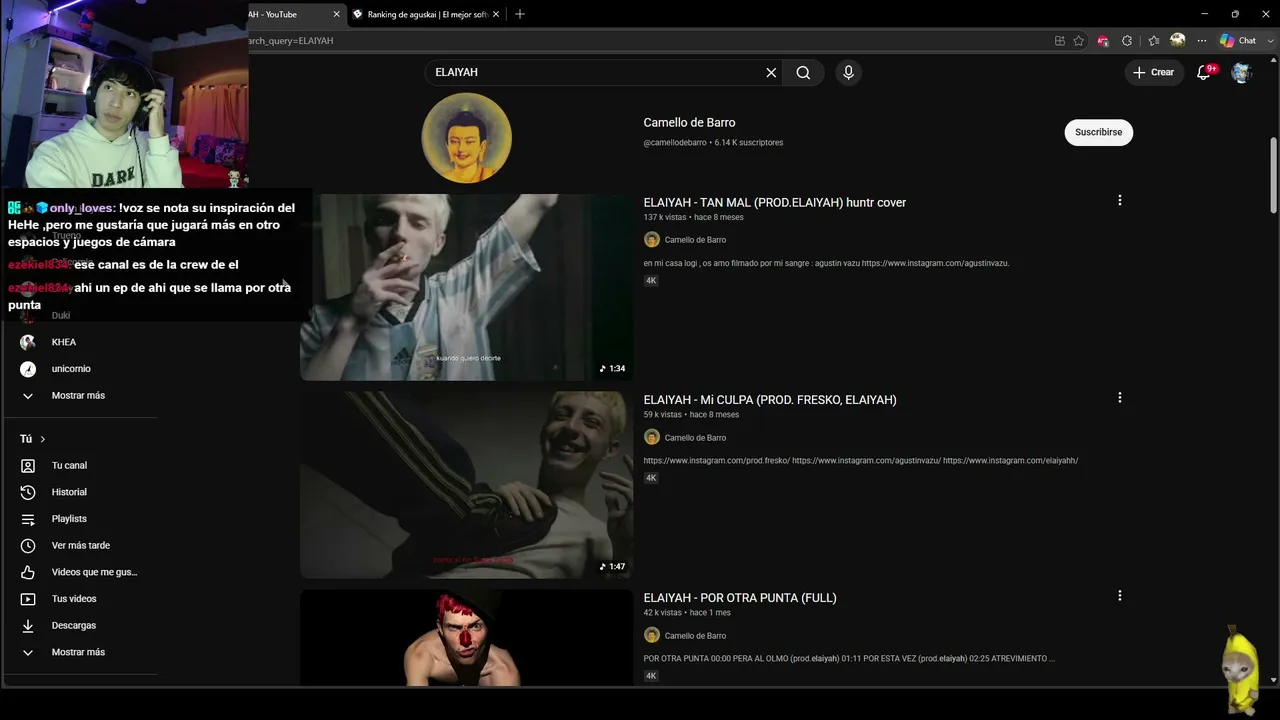Start voice search with the microphone icon
The height and width of the screenshot is (720, 1280).
[848, 72]
